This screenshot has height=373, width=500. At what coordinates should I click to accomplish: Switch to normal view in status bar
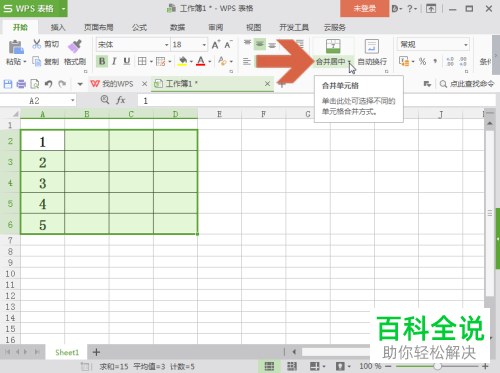click(x=269, y=366)
